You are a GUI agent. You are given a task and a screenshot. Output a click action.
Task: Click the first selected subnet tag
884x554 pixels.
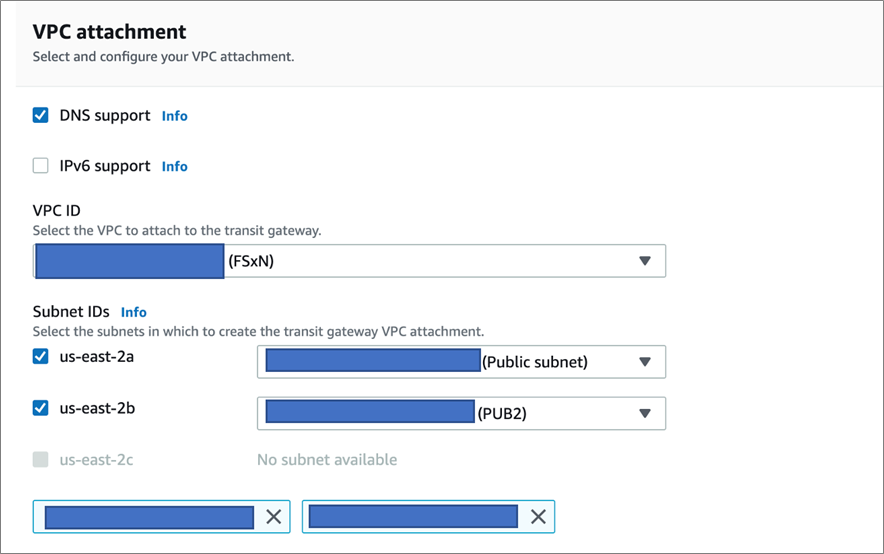(x=149, y=516)
